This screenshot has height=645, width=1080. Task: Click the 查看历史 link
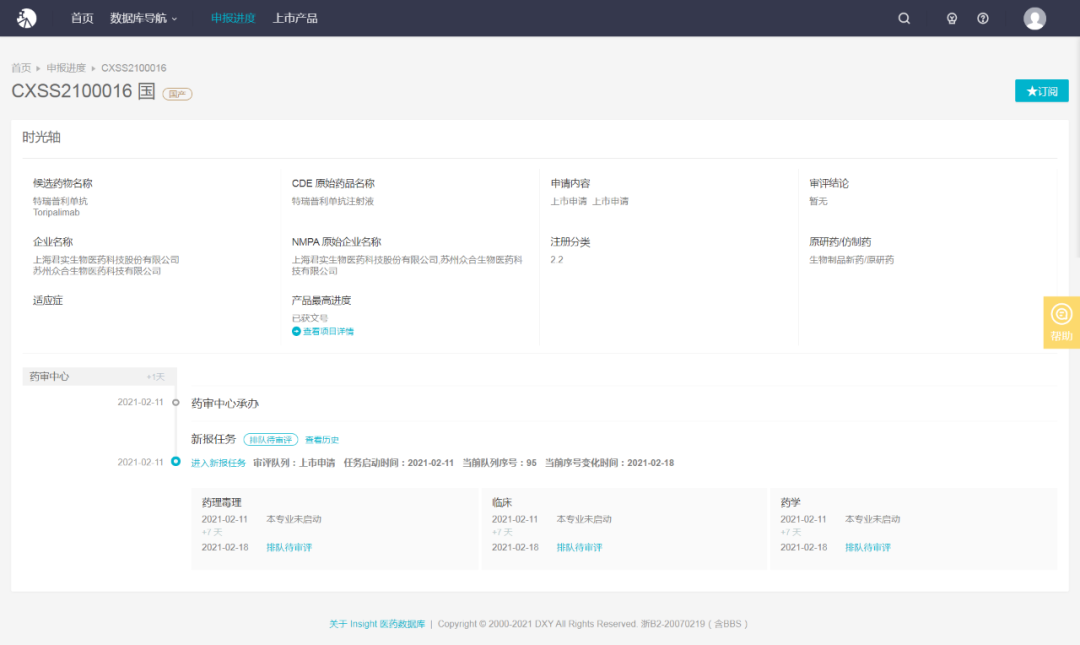(x=322, y=440)
